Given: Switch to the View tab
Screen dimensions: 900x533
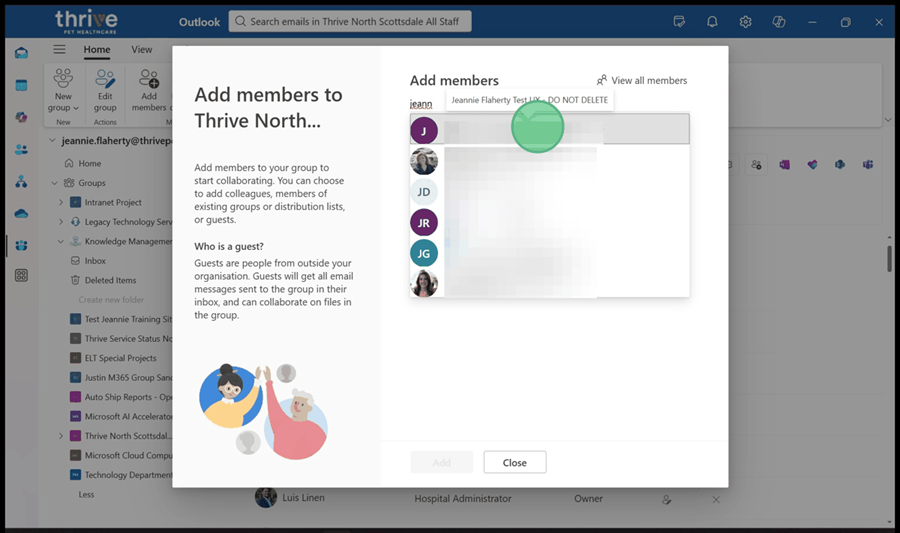Looking at the screenshot, I should click(141, 49).
